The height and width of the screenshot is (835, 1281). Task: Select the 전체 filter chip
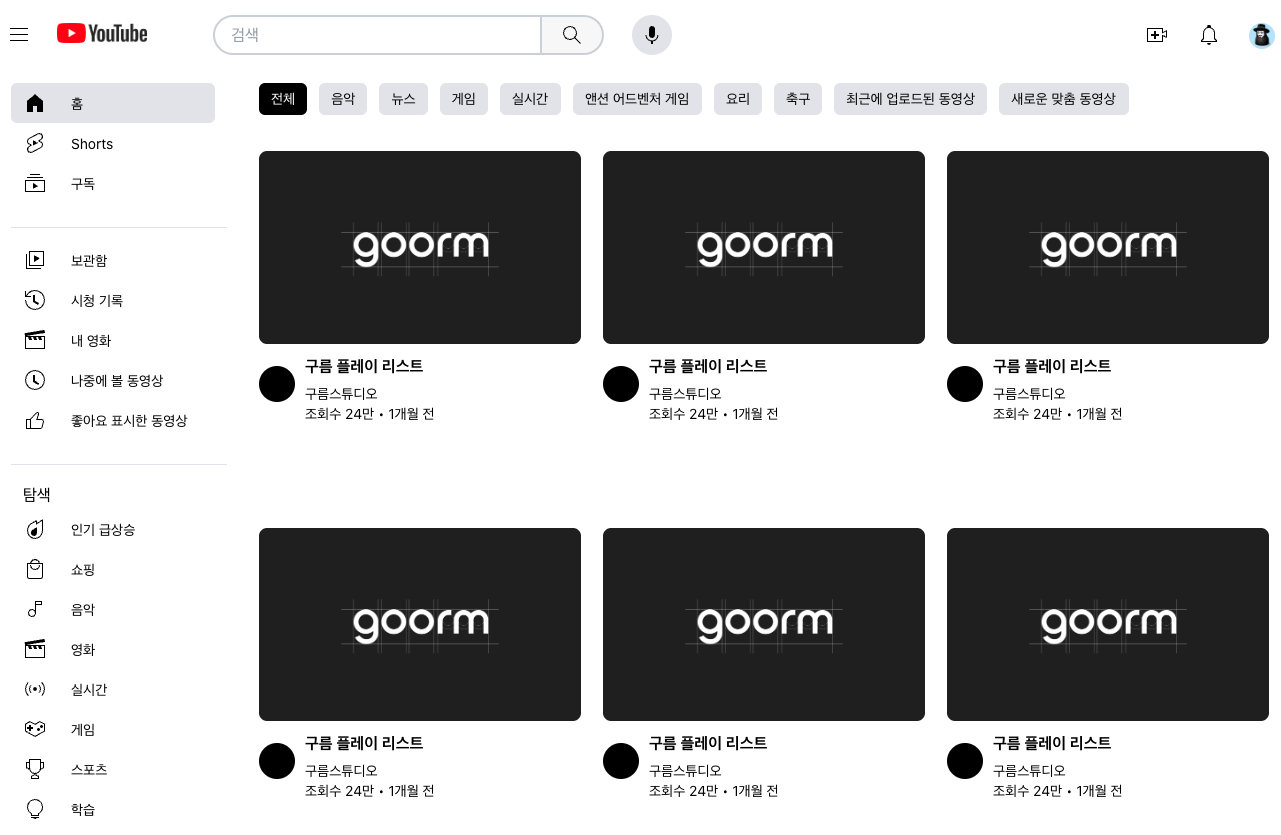(283, 99)
